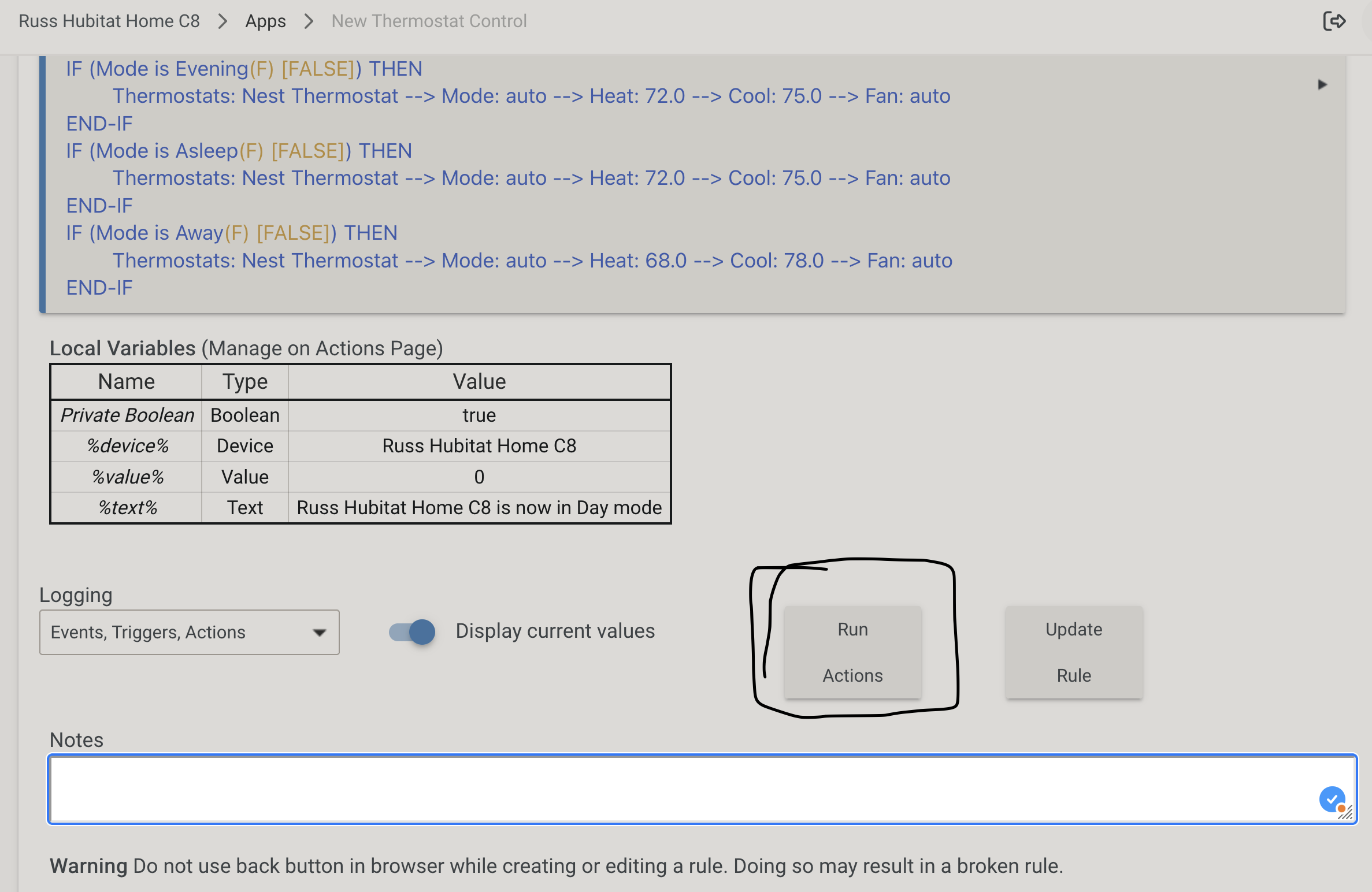Screen dimensions: 1372x892
Task: Click the Update Rule button
Action: [1074, 652]
